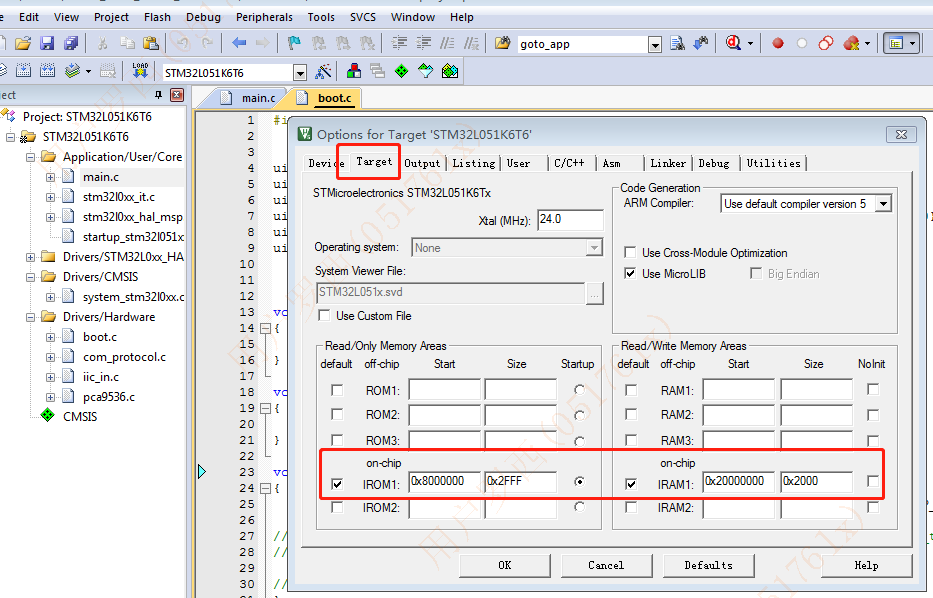933x598 pixels.
Task: Select the IROM1 Startup radio button
Action: click(580, 481)
